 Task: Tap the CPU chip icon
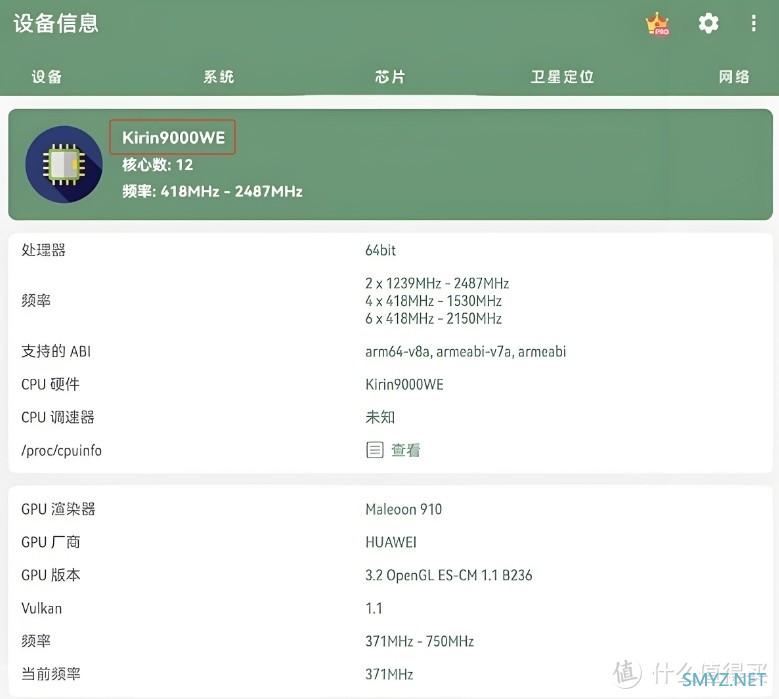coord(64,164)
